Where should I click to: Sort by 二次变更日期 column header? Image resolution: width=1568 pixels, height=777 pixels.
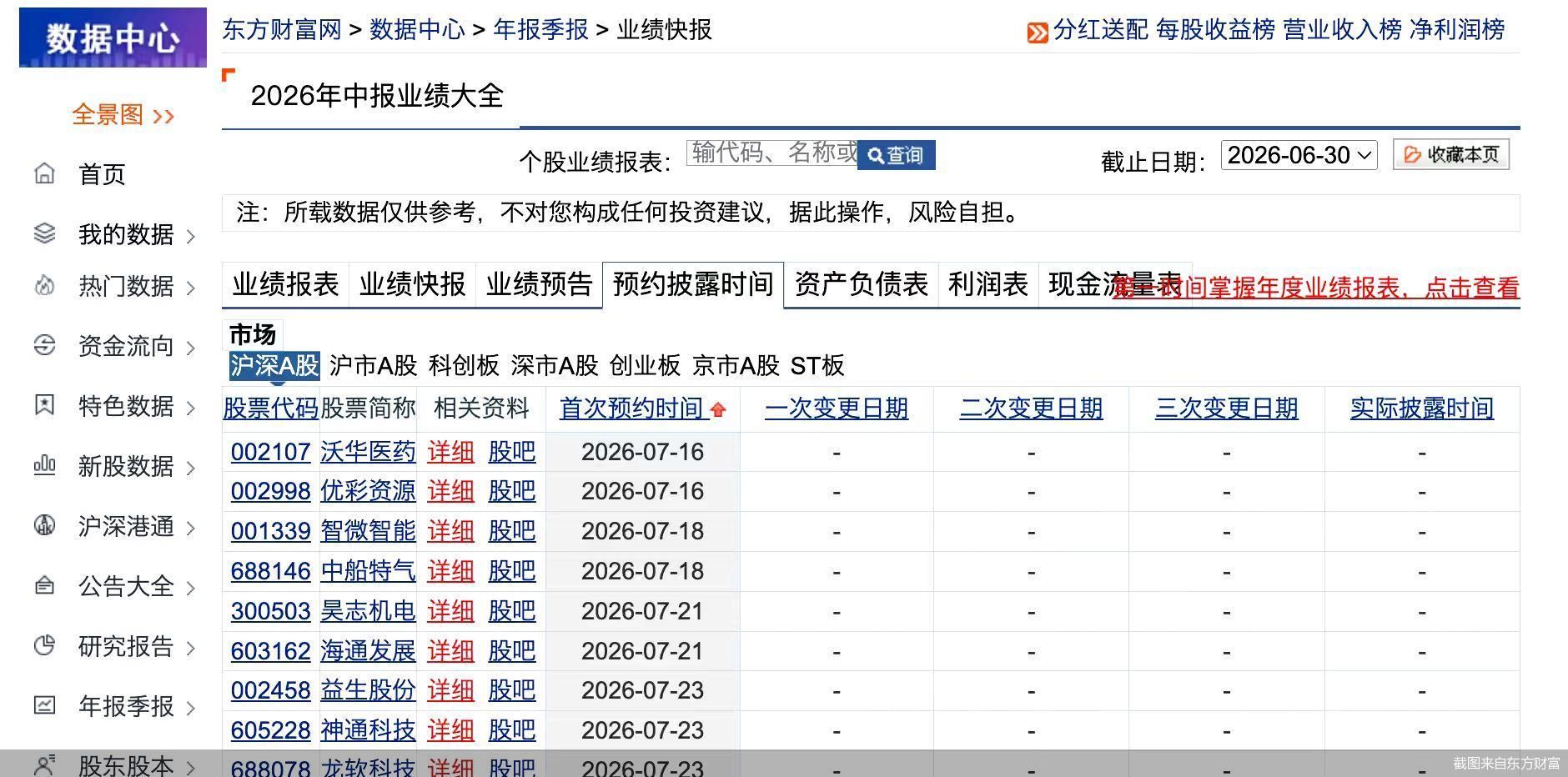click(1031, 409)
